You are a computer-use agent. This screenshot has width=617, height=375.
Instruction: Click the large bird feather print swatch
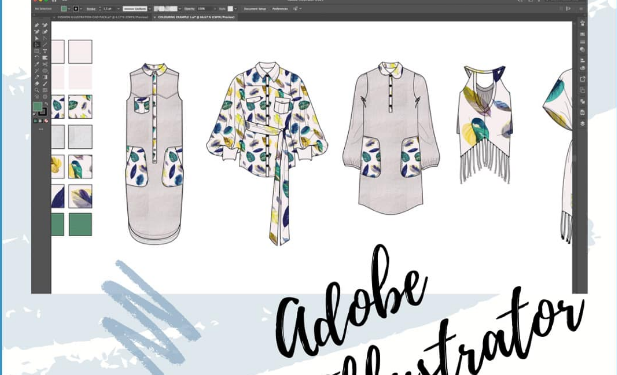pos(80,166)
